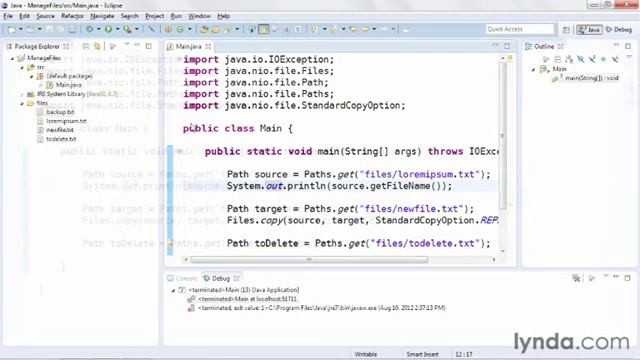The height and width of the screenshot is (360, 640).
Task: Maximize the Outline view
Action: tap(628, 46)
